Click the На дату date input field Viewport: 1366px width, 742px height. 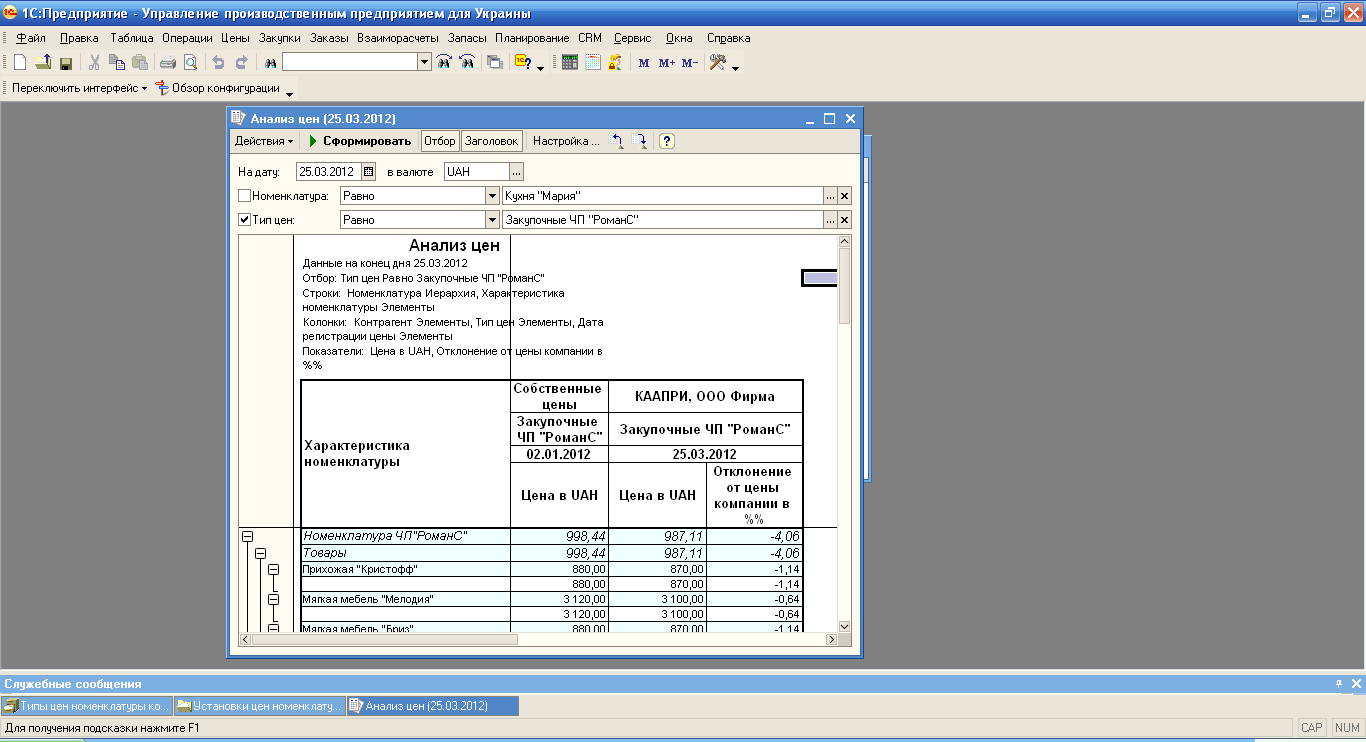pyautogui.click(x=329, y=172)
